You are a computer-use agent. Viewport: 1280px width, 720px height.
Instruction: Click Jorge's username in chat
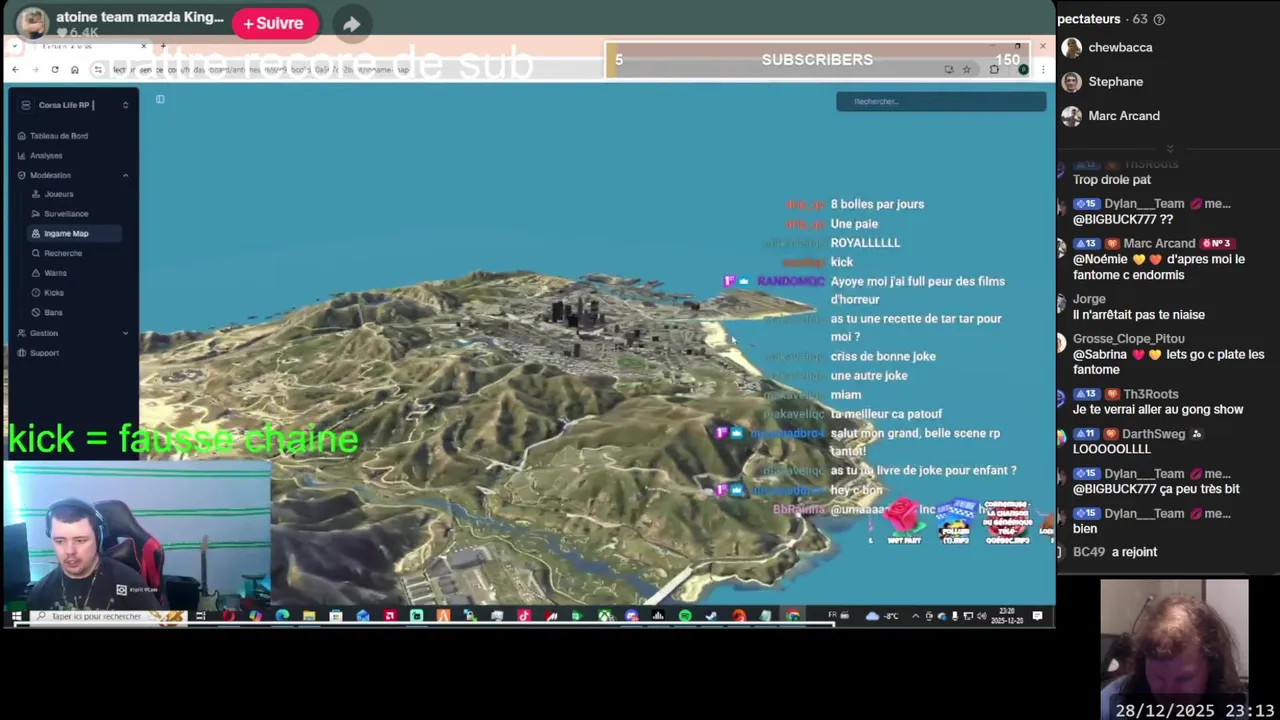click(1089, 299)
